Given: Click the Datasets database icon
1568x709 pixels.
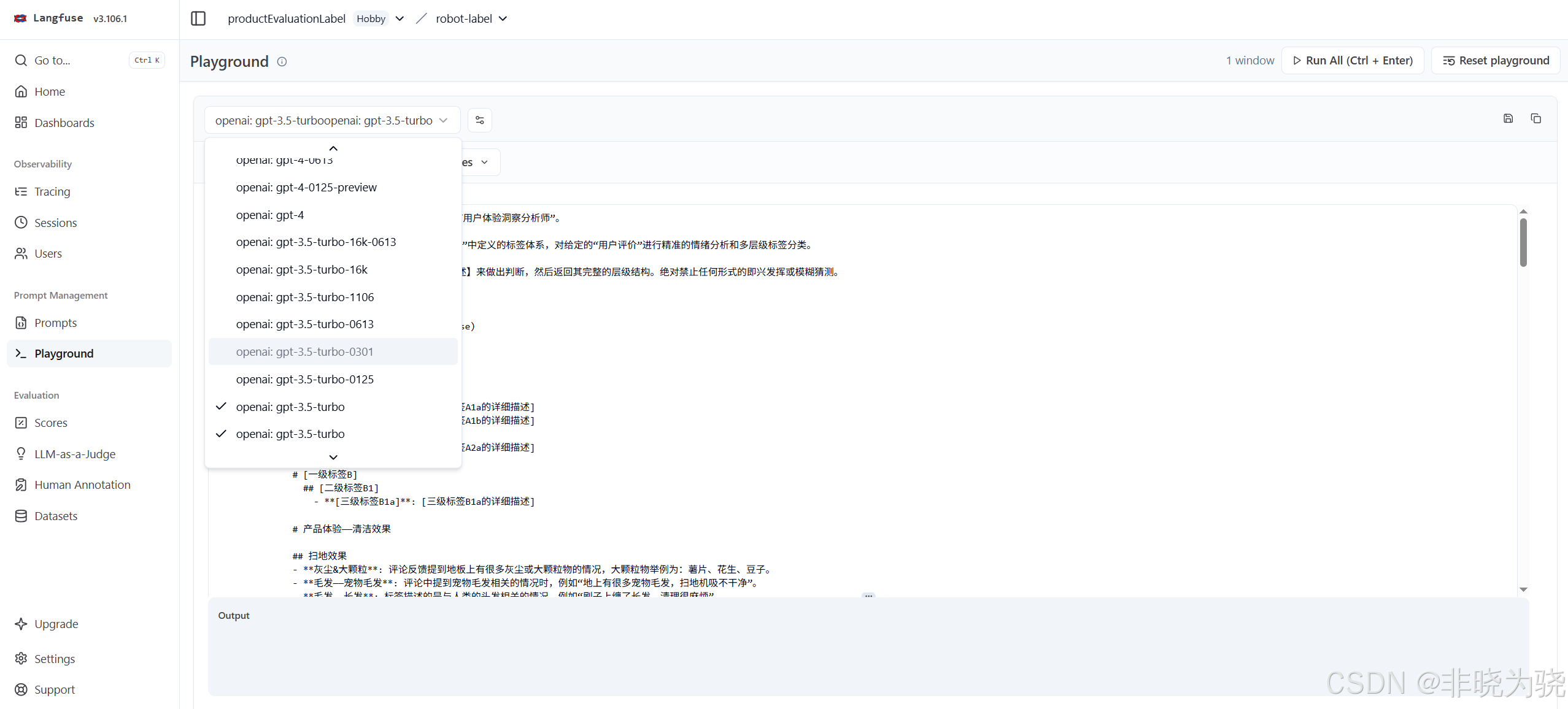Looking at the screenshot, I should [x=21, y=516].
